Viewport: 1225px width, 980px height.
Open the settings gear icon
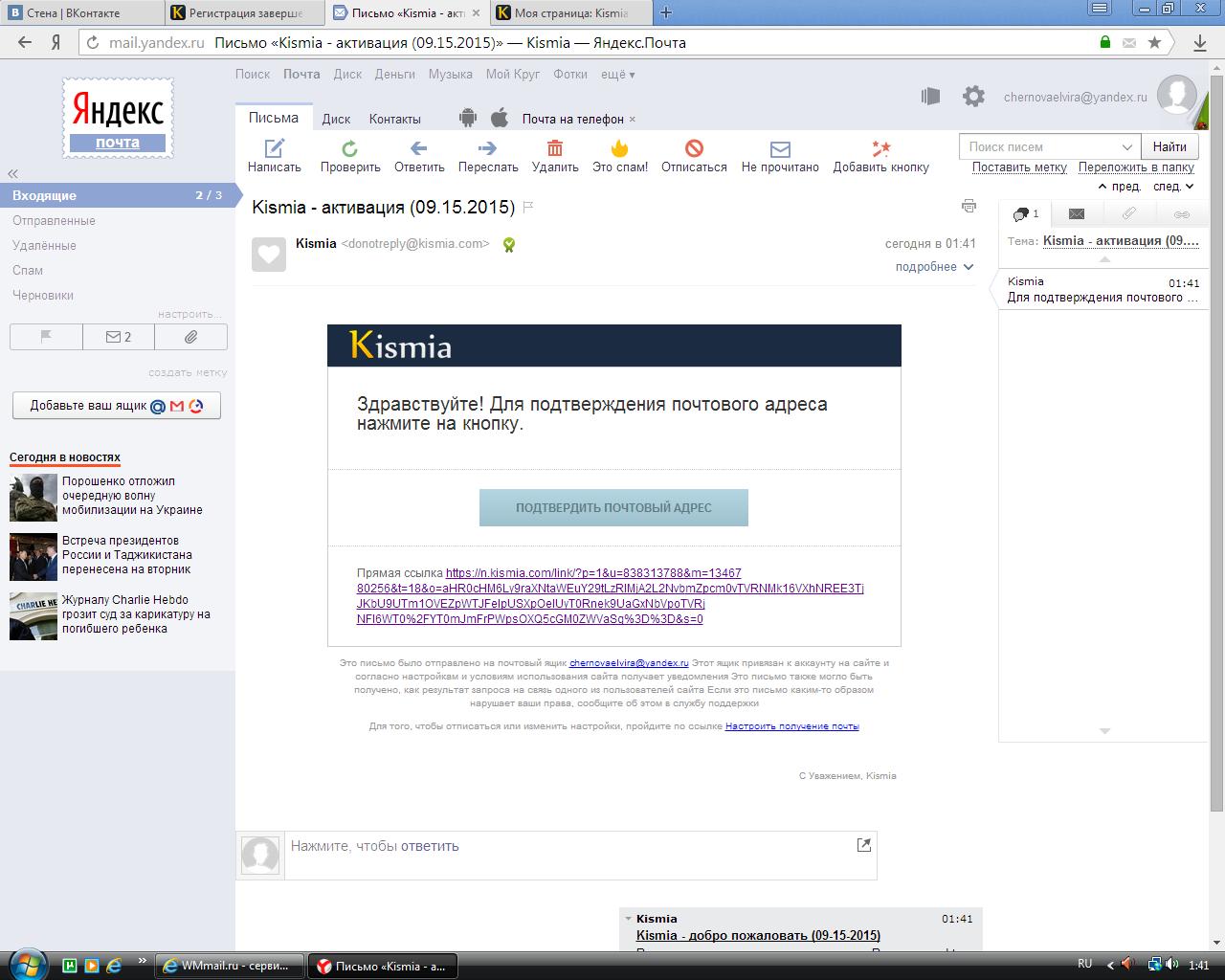click(x=973, y=96)
